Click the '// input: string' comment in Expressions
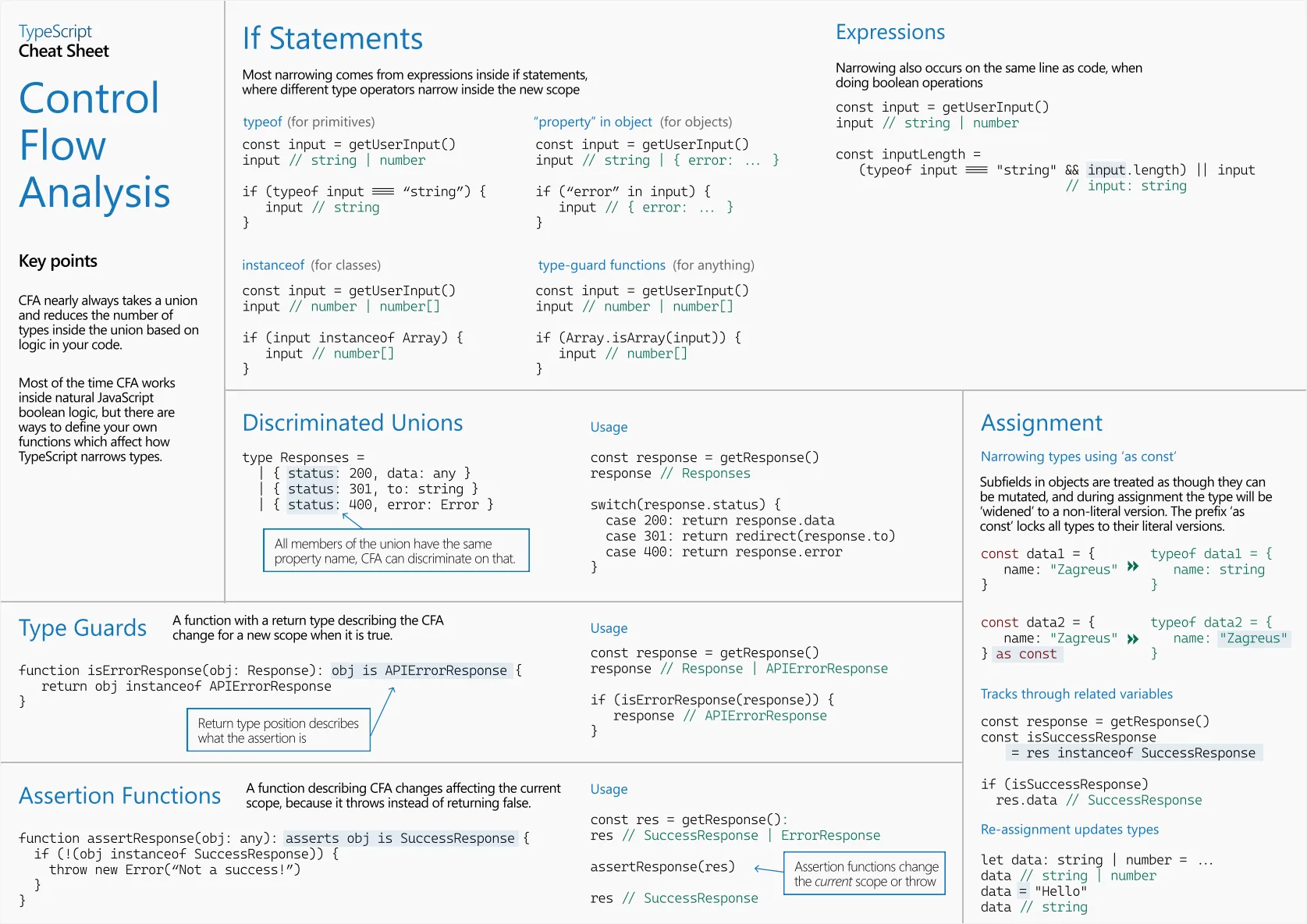Image resolution: width=1307 pixels, height=924 pixels. point(1126,186)
